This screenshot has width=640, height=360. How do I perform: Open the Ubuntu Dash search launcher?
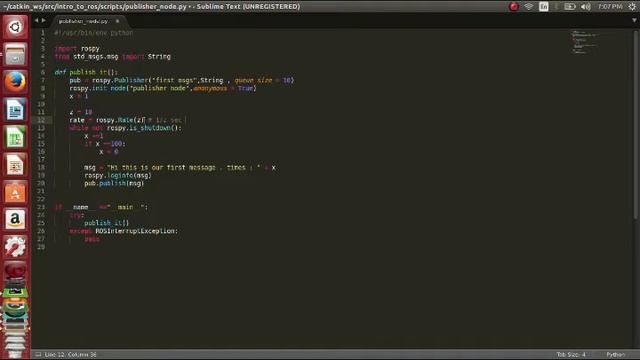pos(15,27)
